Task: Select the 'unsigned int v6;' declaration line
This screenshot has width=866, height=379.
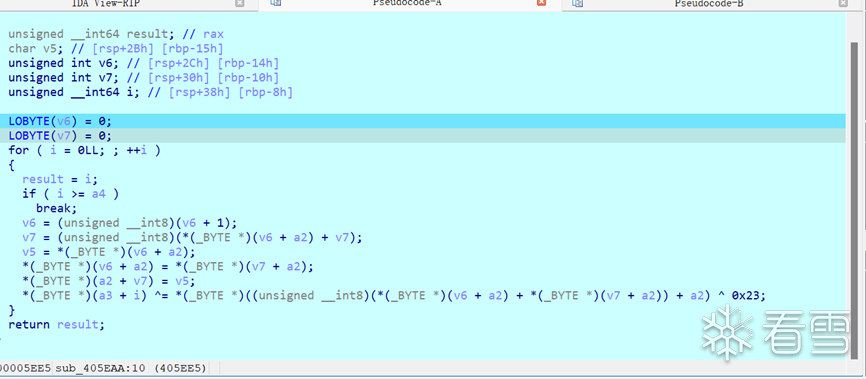Action: (144, 63)
